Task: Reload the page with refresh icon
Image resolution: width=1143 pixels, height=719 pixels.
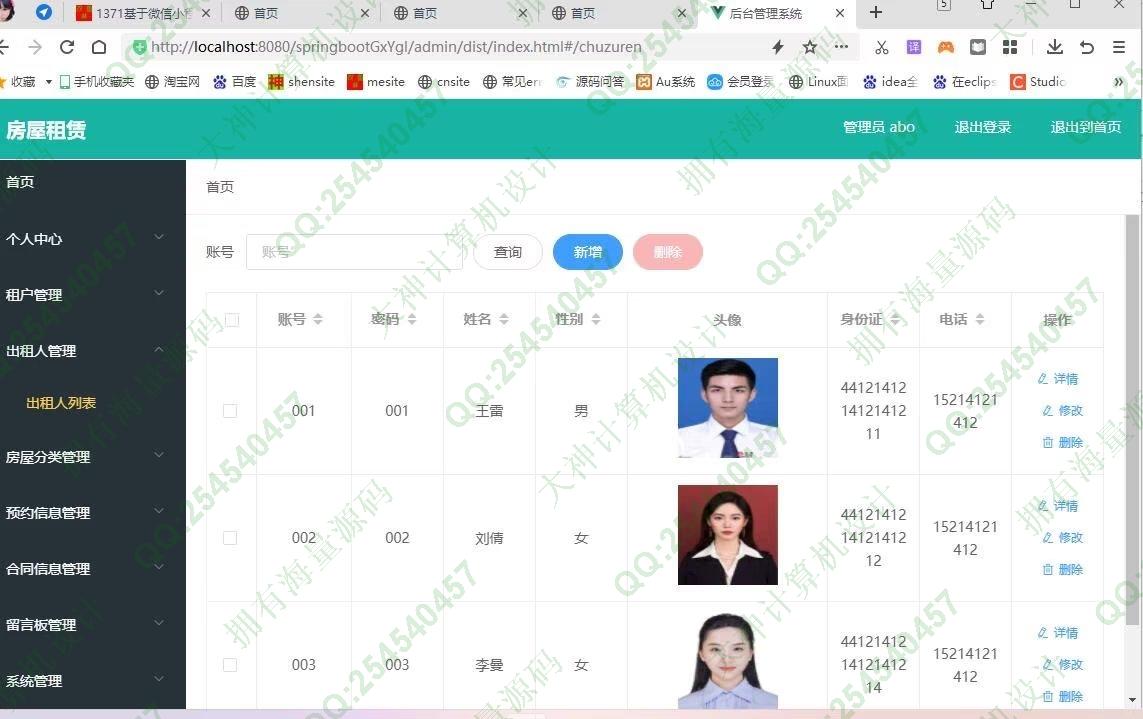Action: pos(67,47)
